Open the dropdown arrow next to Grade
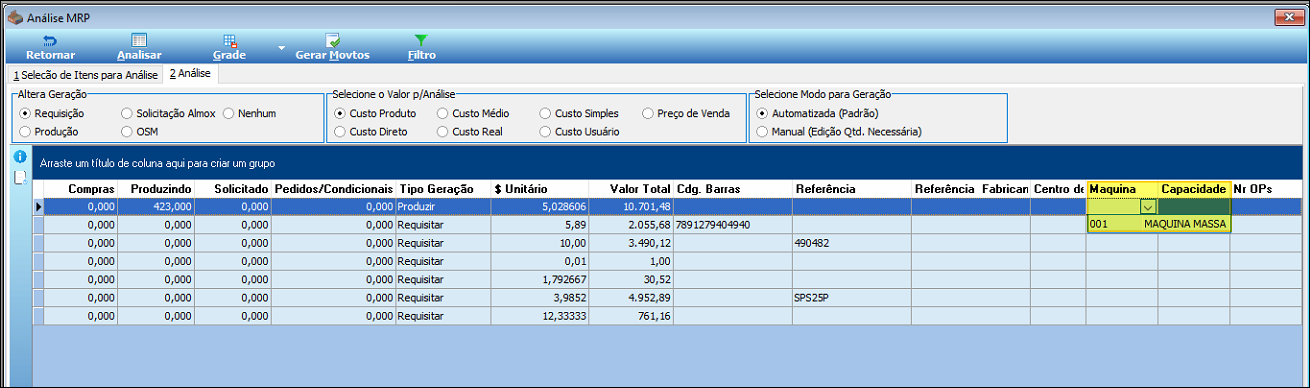 click(x=281, y=48)
